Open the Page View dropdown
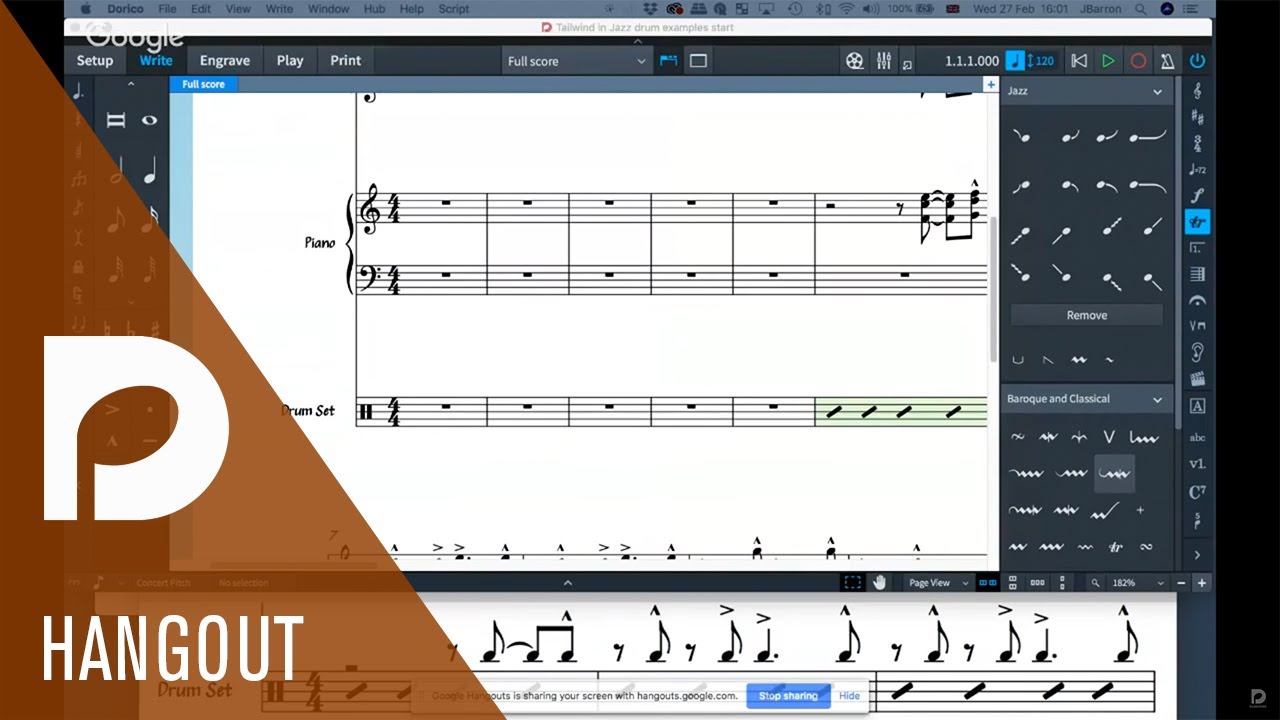The image size is (1280, 720). 938,582
